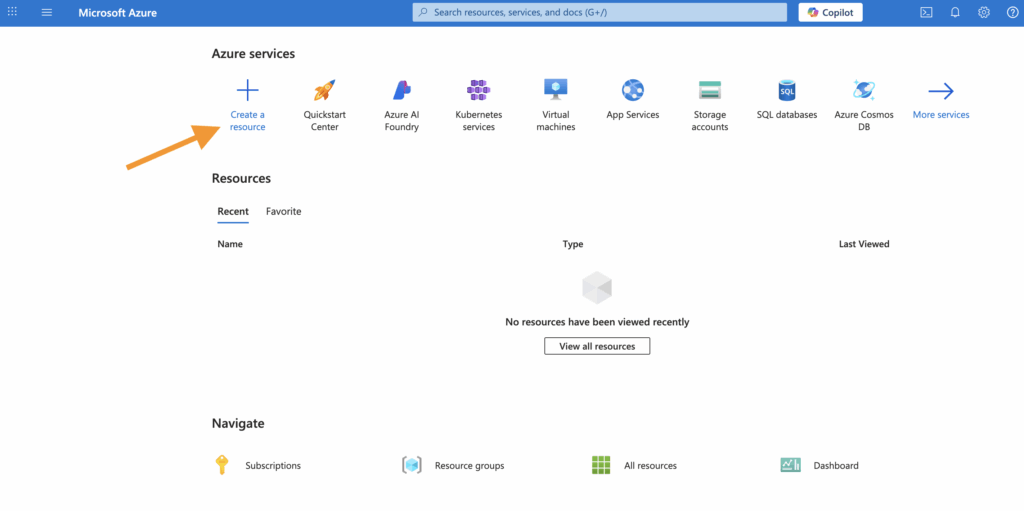This screenshot has height=511, width=1024.
Task: Click the Virtual machines label
Action: [x=556, y=121]
